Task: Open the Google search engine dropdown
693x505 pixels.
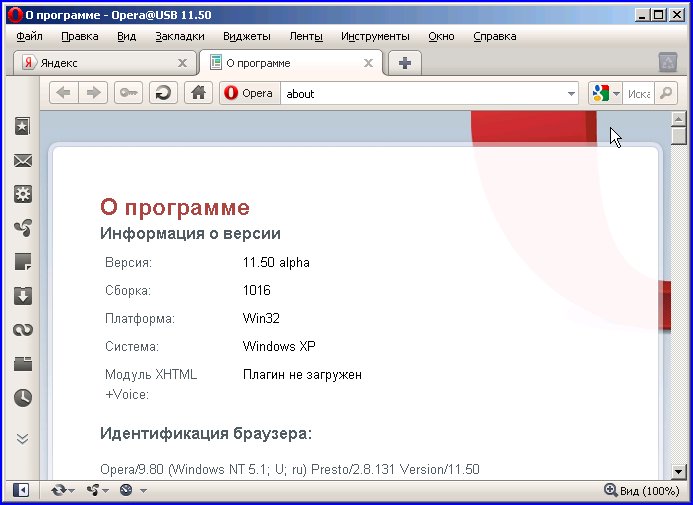Action: click(x=605, y=93)
